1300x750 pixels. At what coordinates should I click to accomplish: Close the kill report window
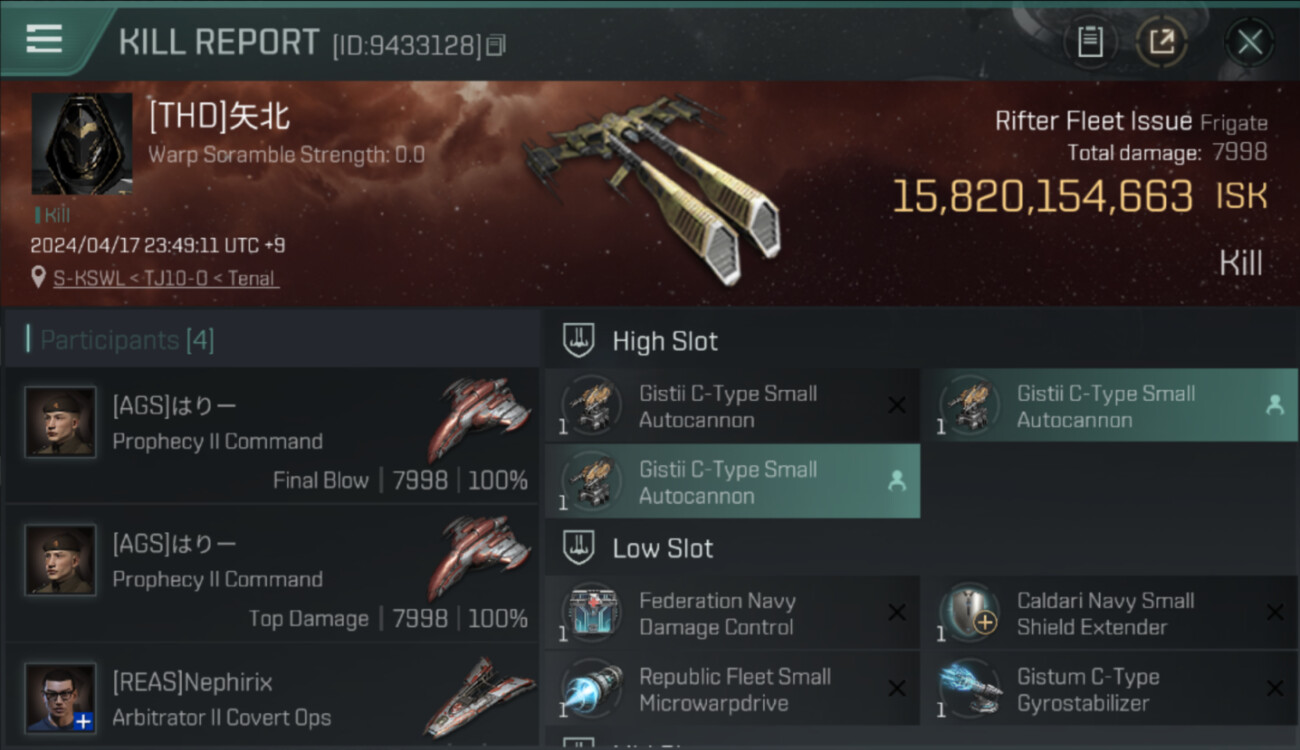1249,42
